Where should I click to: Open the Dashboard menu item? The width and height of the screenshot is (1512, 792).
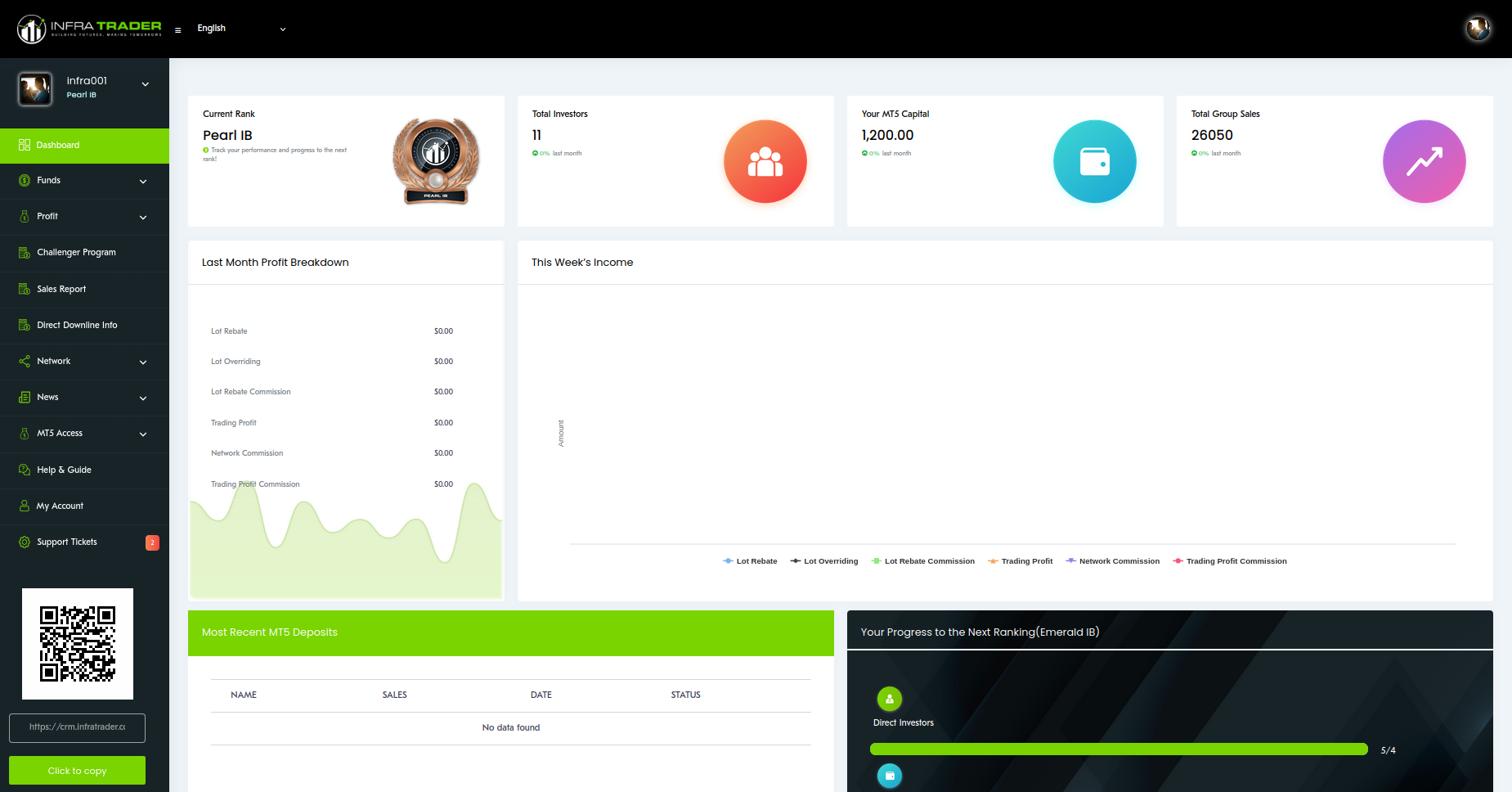(84, 146)
